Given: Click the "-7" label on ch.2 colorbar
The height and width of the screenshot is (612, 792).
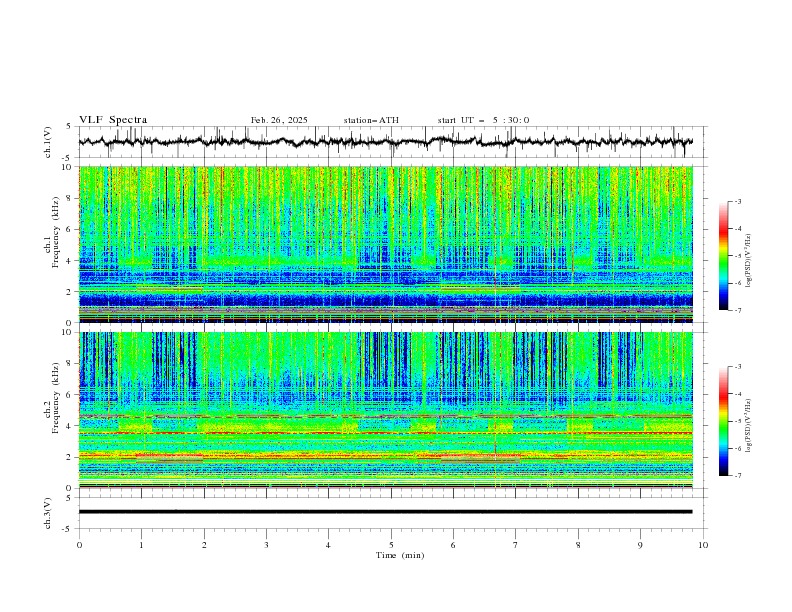Looking at the screenshot, I should [737, 476].
